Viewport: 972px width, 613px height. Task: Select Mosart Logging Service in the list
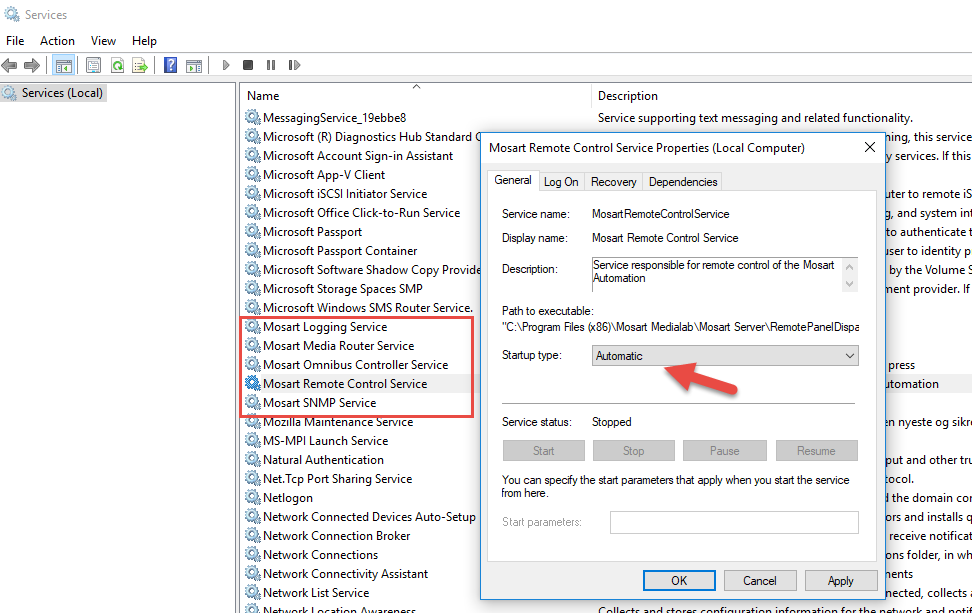pos(324,327)
